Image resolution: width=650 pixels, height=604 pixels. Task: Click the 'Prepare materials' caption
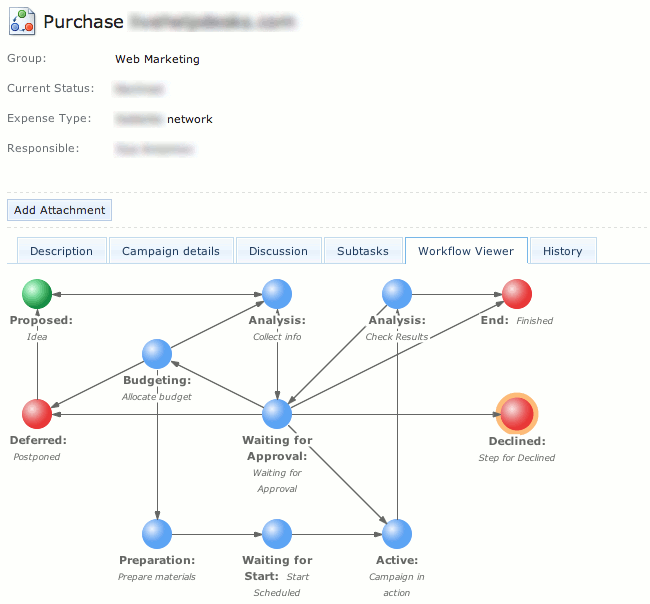(157, 577)
